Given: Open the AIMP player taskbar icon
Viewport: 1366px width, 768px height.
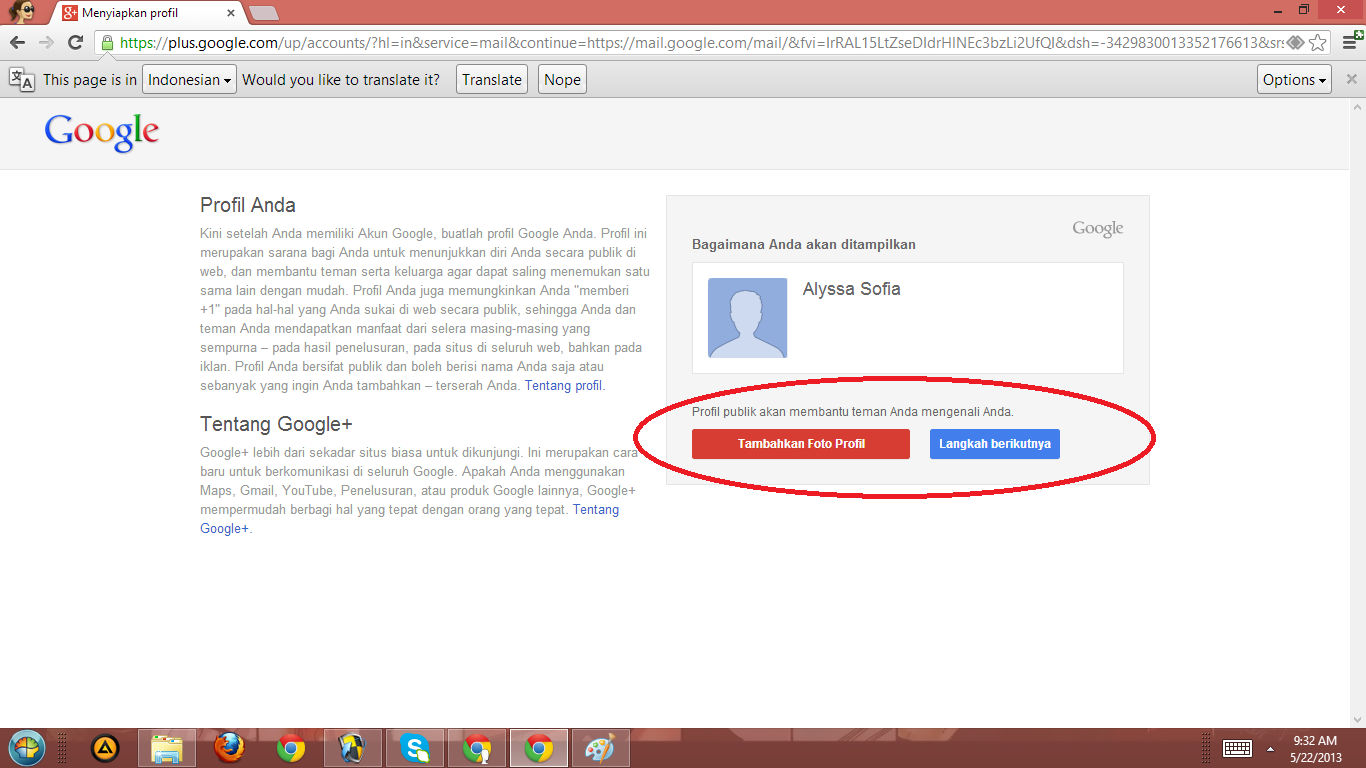Looking at the screenshot, I should (x=106, y=748).
